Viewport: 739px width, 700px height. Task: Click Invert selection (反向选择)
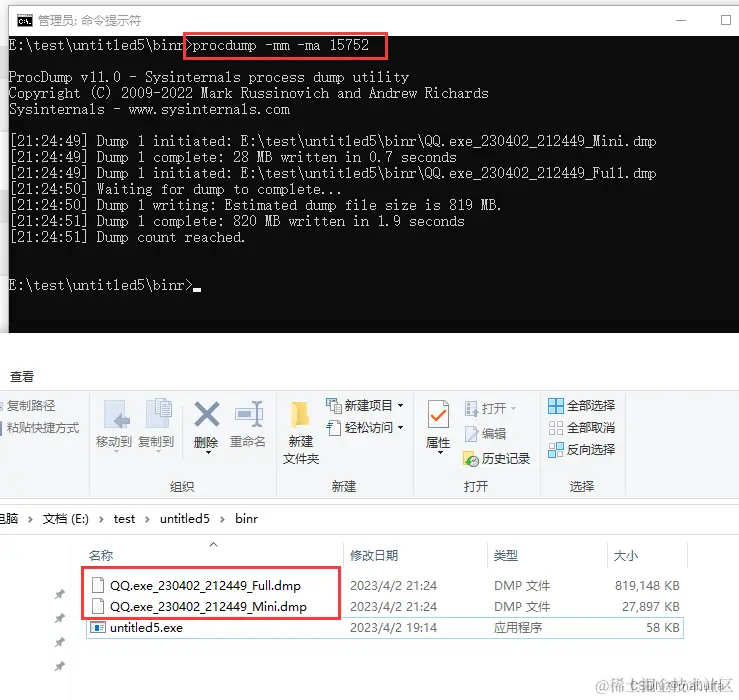(582, 450)
